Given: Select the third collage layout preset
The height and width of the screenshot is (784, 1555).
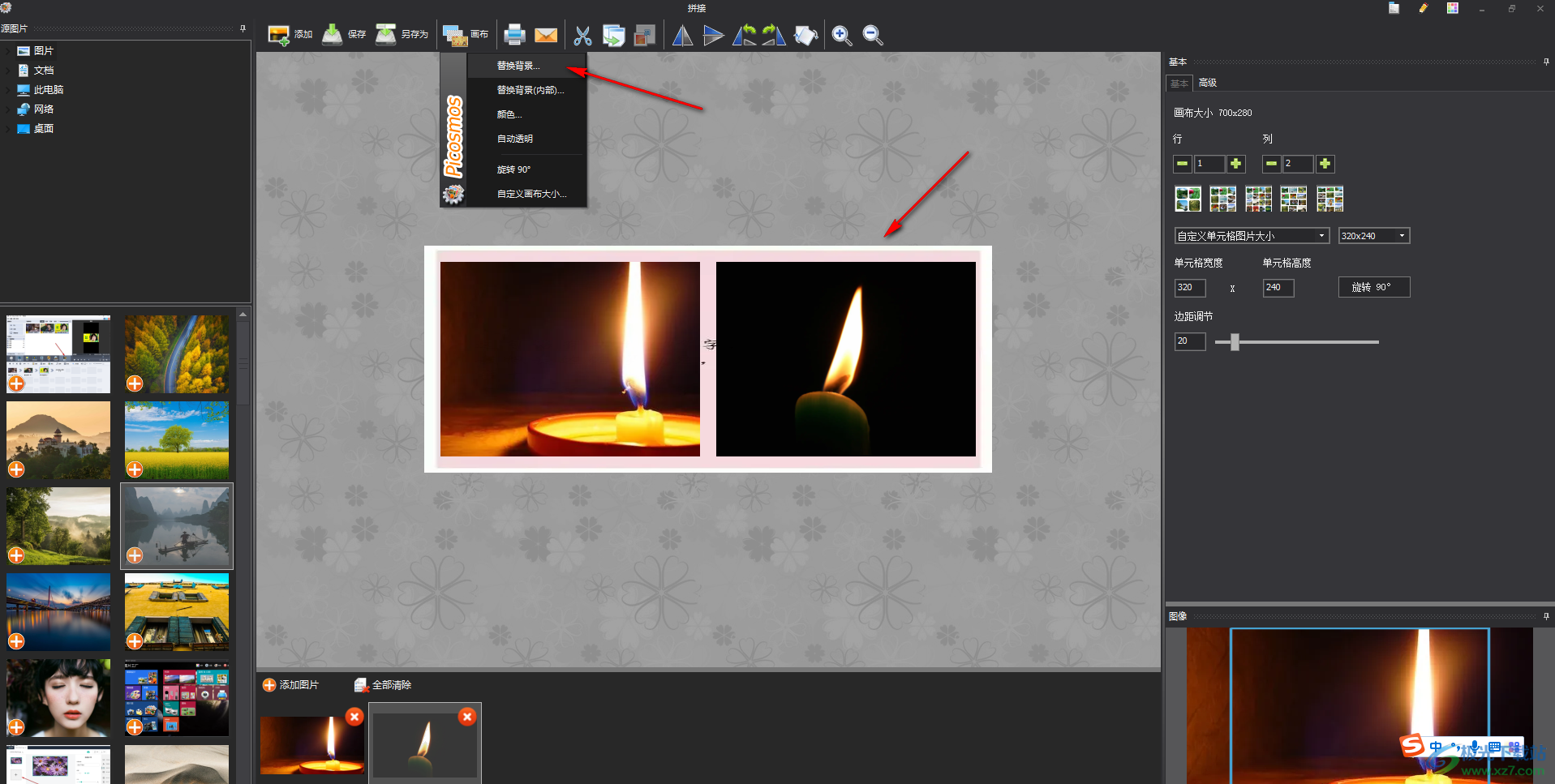Looking at the screenshot, I should pyautogui.click(x=1258, y=199).
